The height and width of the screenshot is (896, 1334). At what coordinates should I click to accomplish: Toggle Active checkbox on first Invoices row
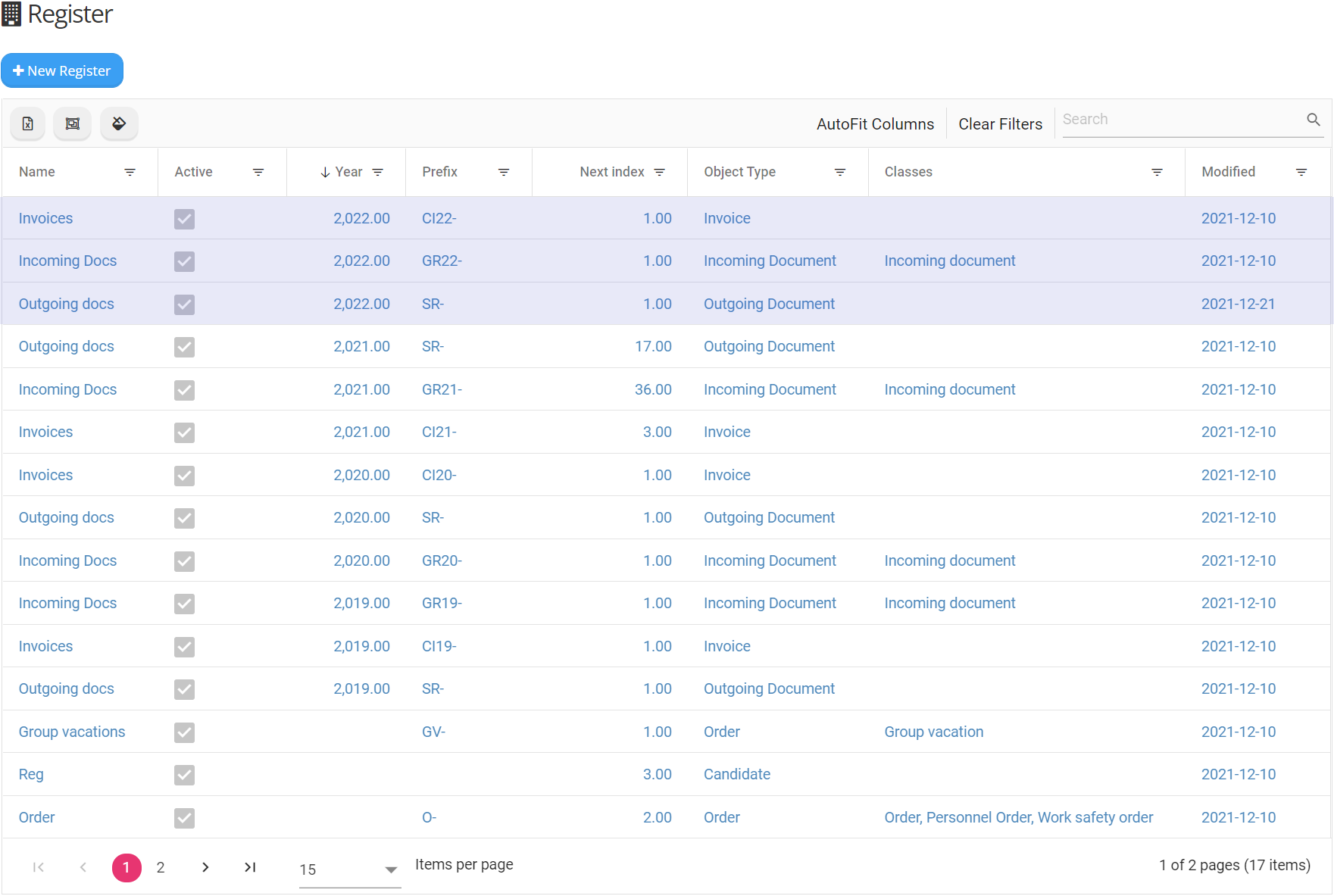click(x=184, y=219)
